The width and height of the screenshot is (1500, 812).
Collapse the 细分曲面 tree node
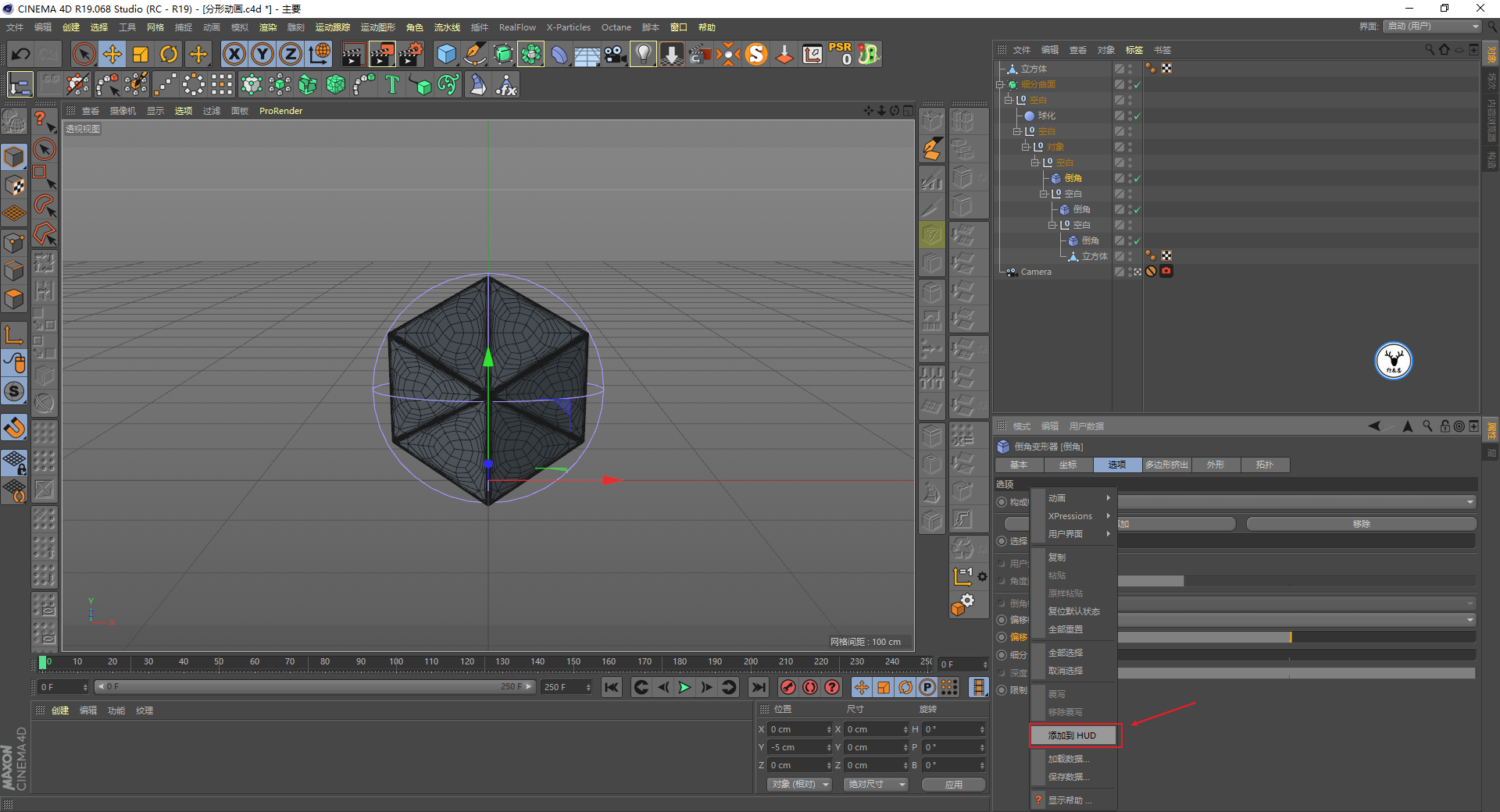click(1000, 84)
